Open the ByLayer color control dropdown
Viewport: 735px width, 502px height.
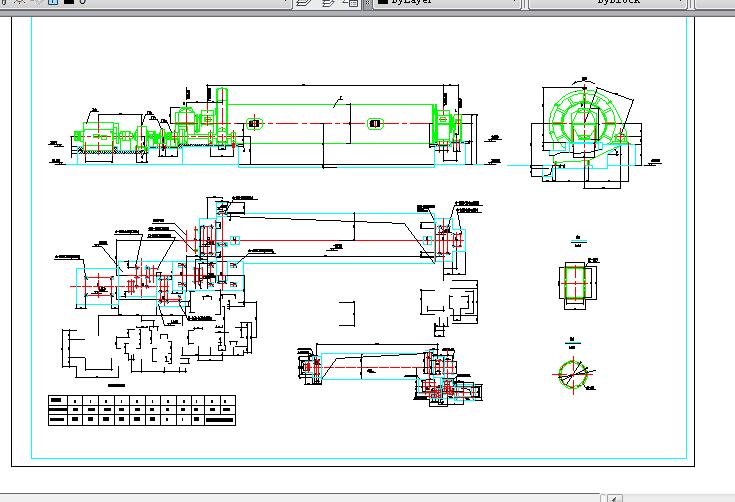click(x=448, y=3)
